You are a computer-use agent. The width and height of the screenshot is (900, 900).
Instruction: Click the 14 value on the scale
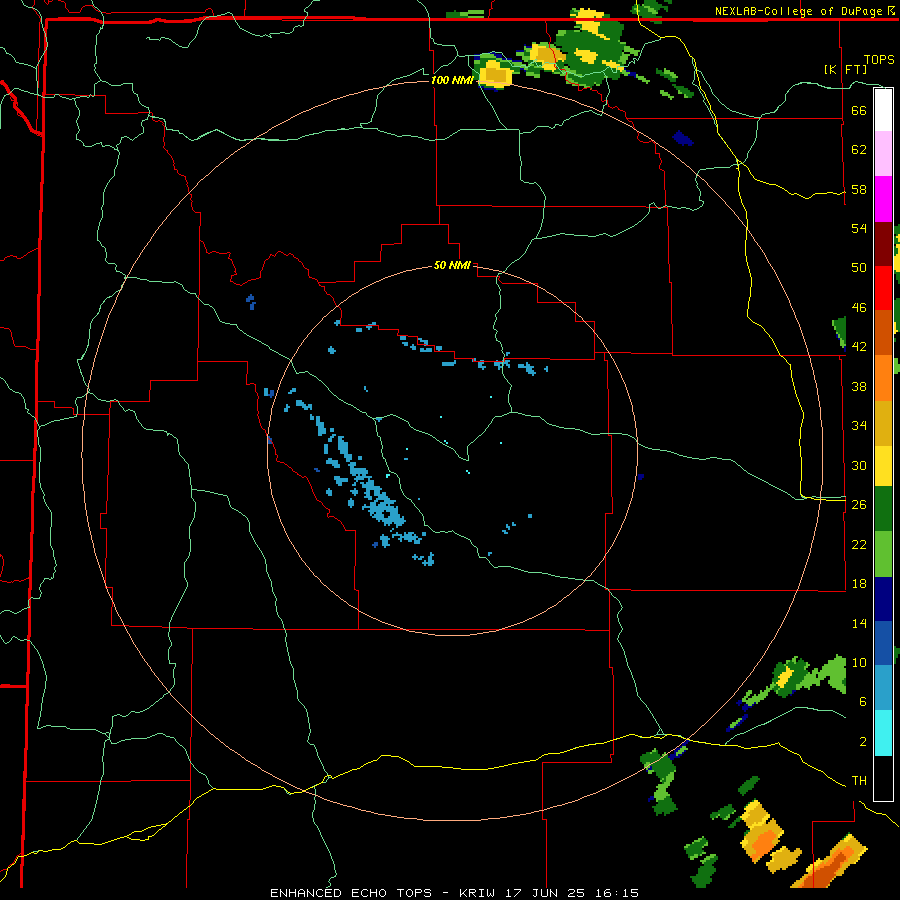859,623
